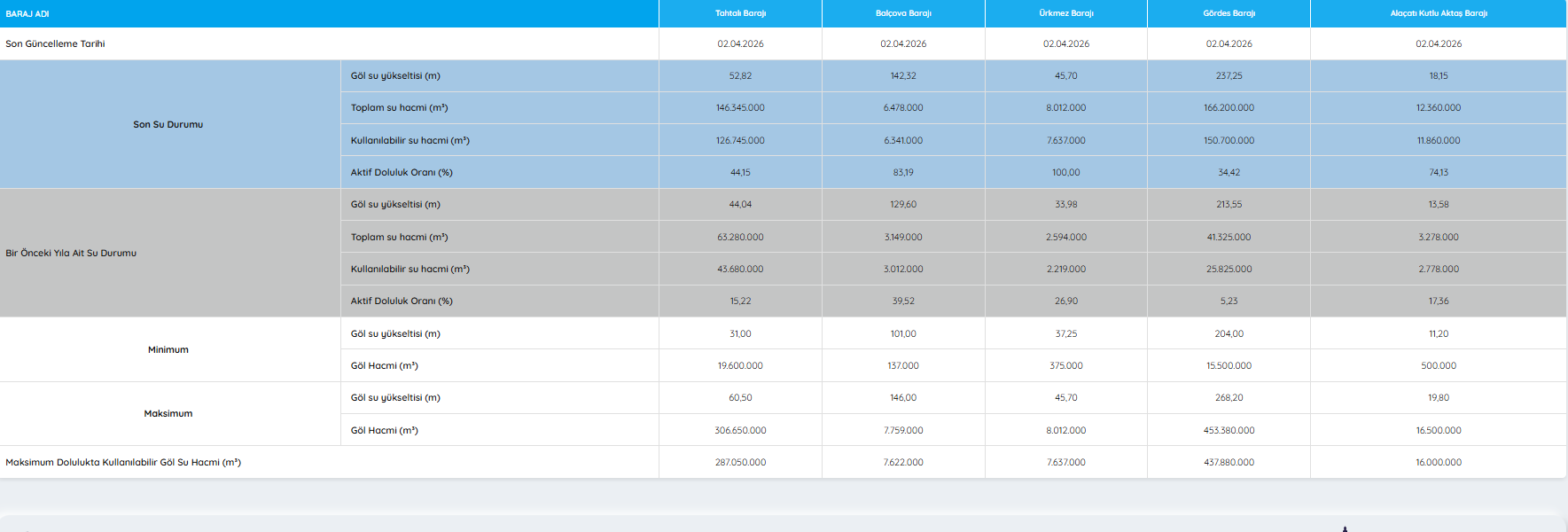Click the Son Güncelleme Tarihi row label
1568x532 pixels.
pyautogui.click(x=55, y=43)
